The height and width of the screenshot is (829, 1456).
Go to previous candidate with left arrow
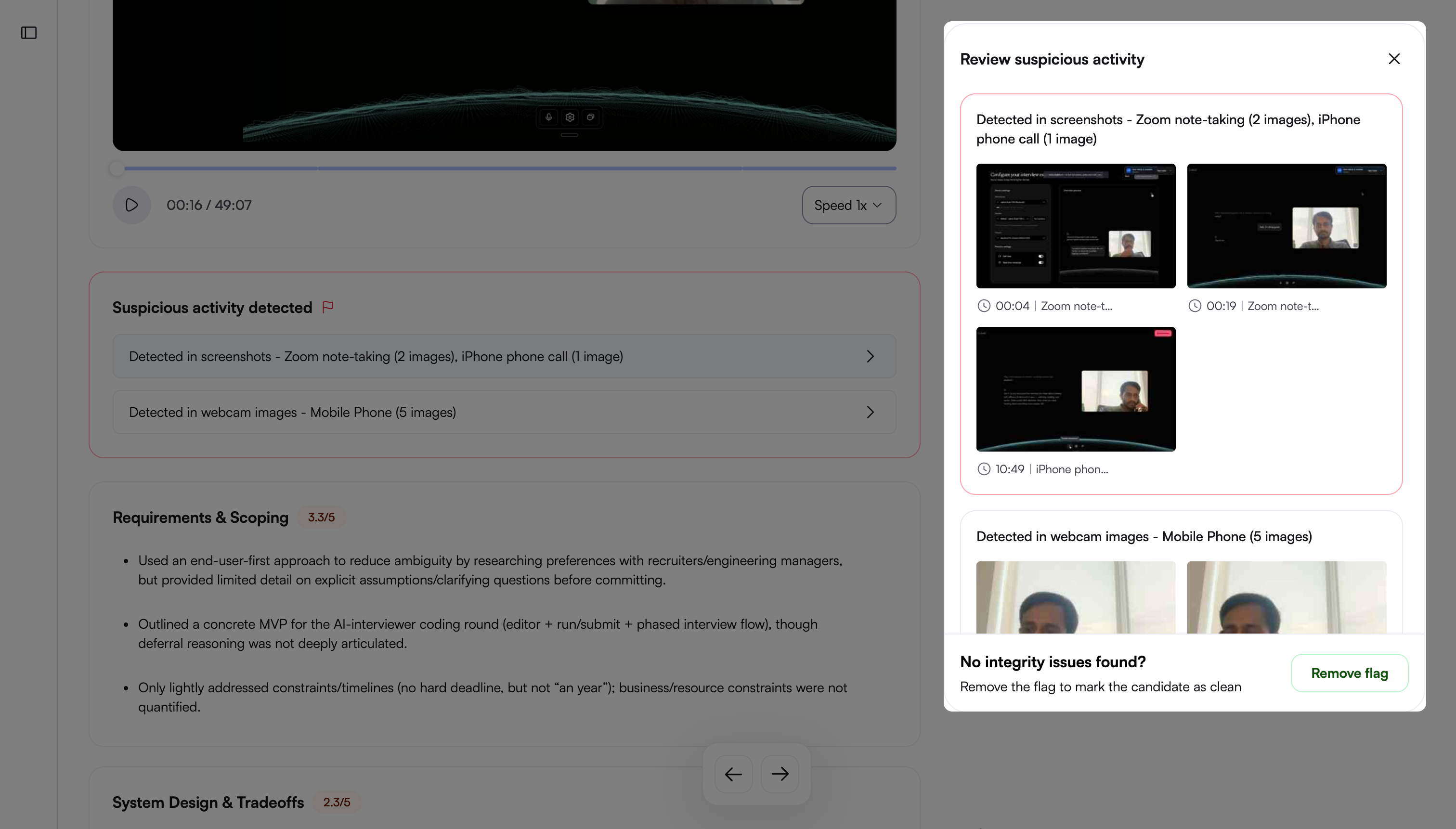[733, 774]
